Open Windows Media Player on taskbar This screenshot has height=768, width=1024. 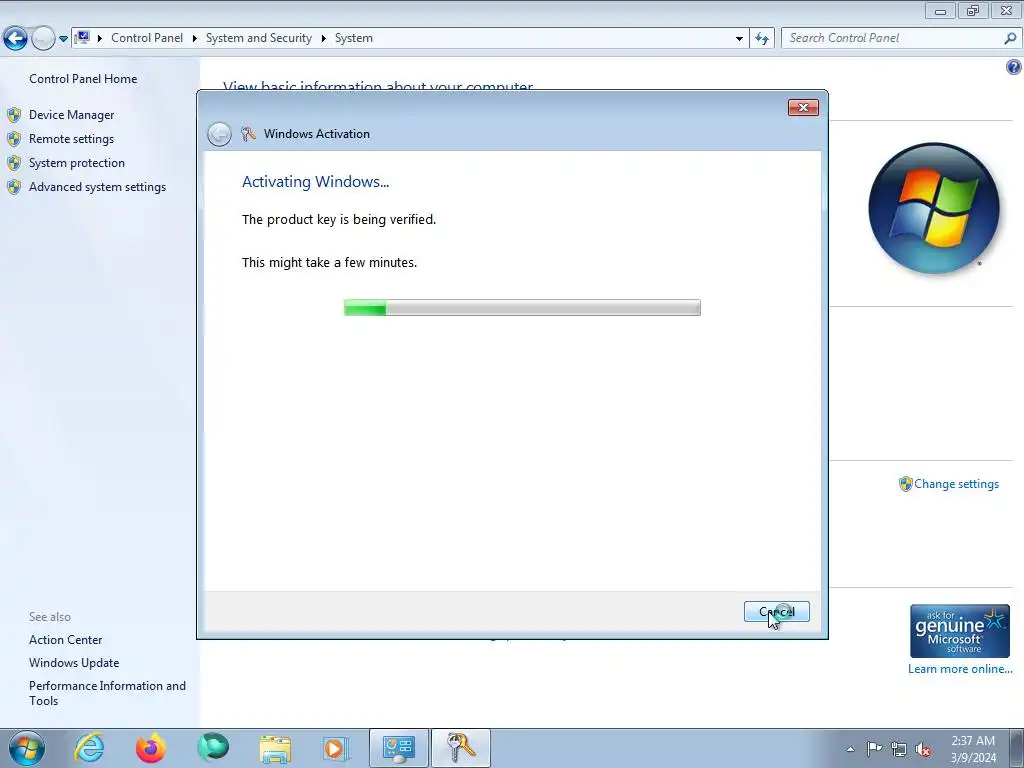[x=336, y=748]
